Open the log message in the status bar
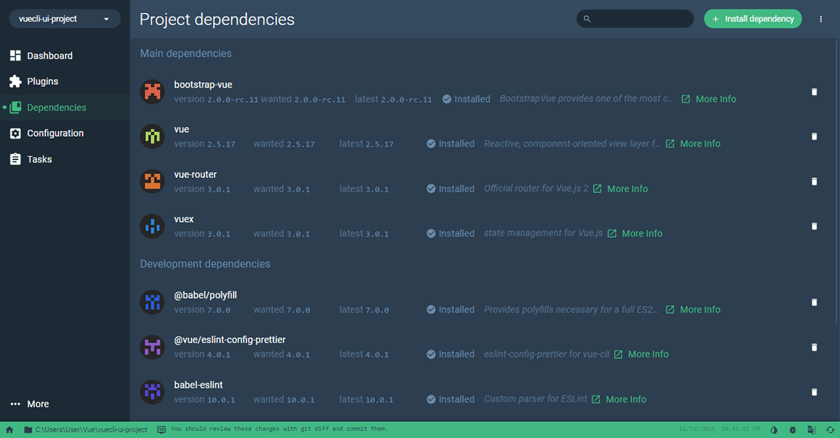 point(273,429)
